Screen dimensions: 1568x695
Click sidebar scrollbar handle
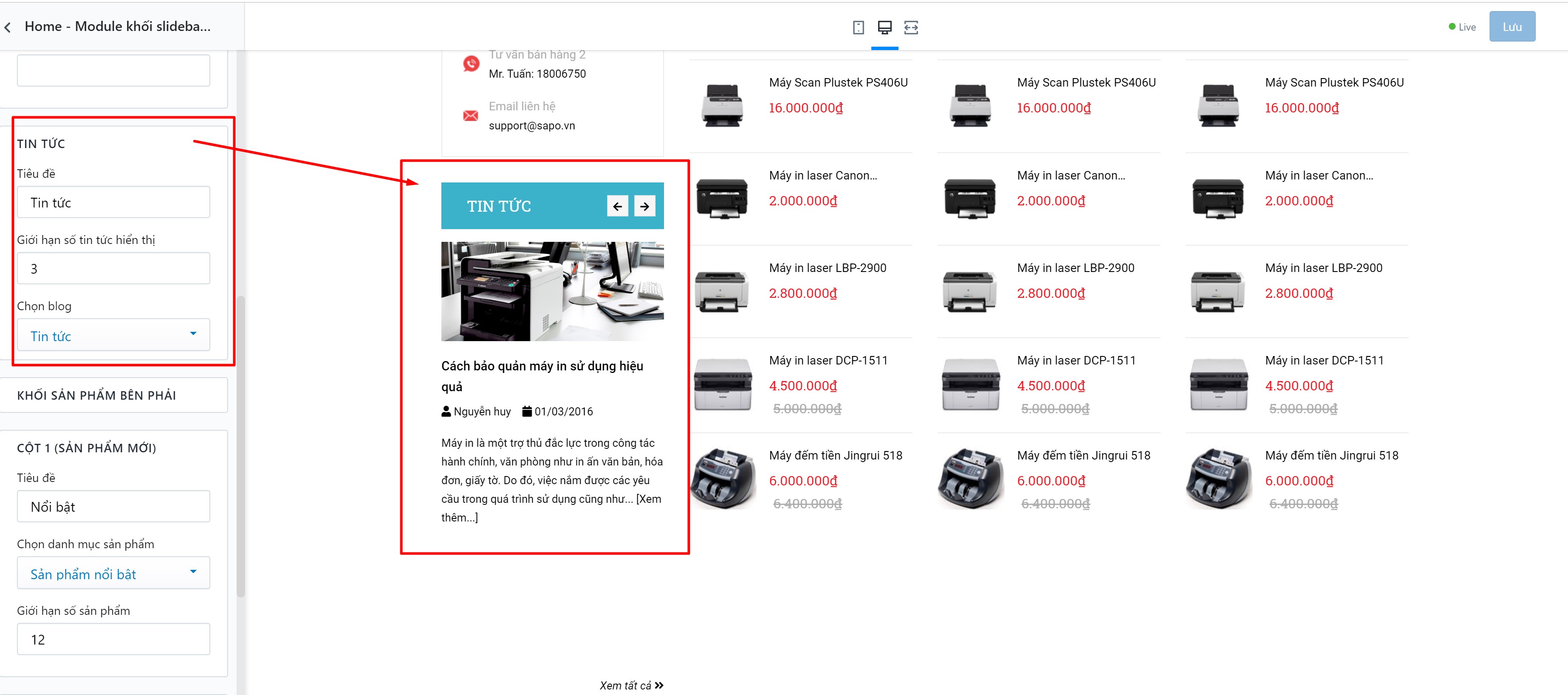point(240,446)
